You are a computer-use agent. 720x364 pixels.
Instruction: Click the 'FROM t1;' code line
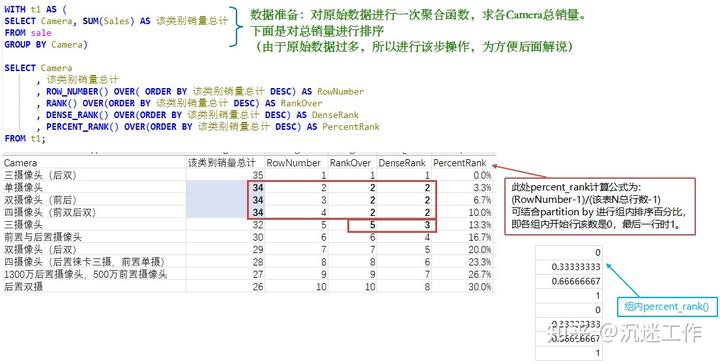[25, 138]
